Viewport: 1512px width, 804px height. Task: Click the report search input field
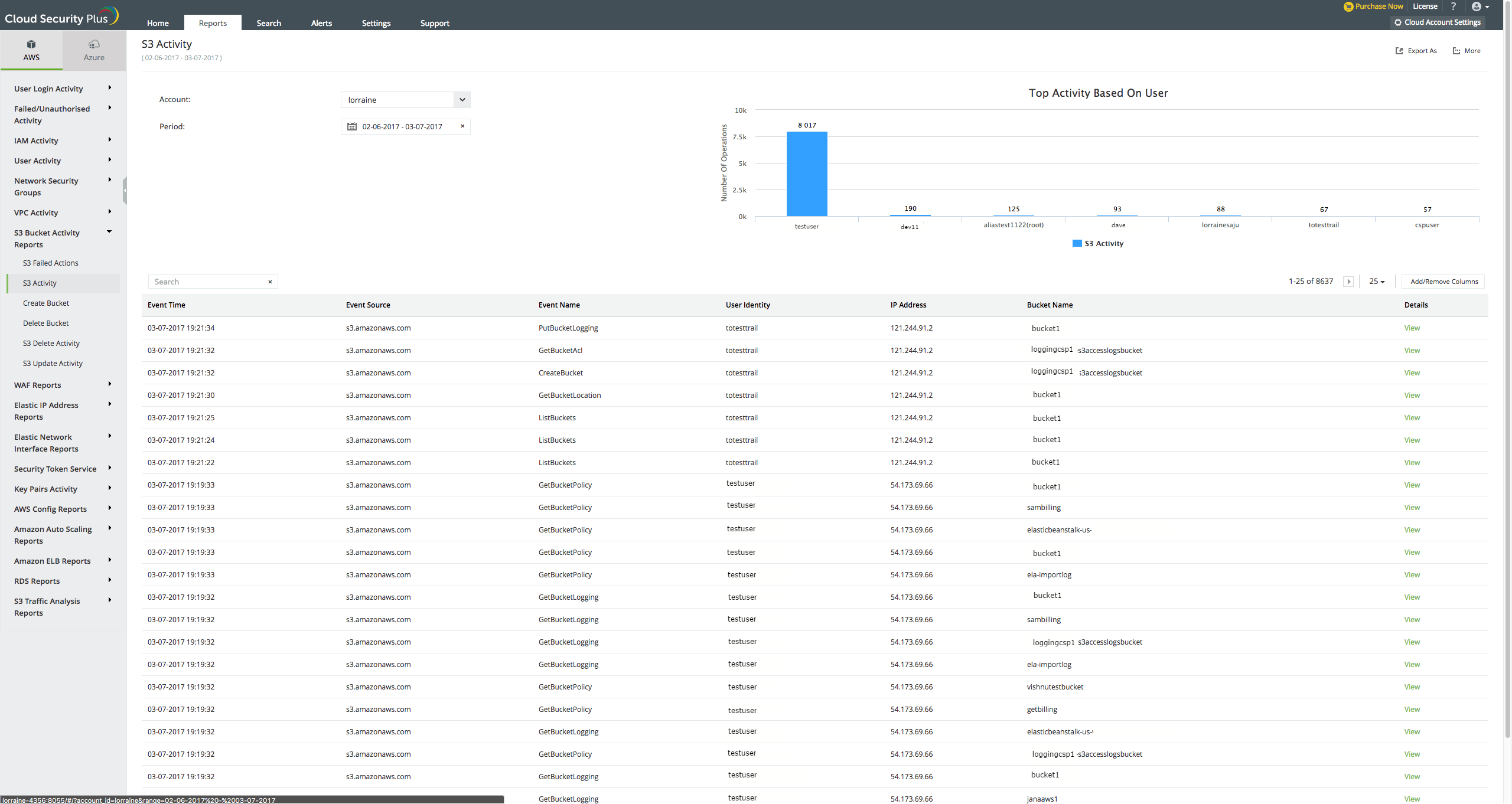pyautogui.click(x=207, y=282)
